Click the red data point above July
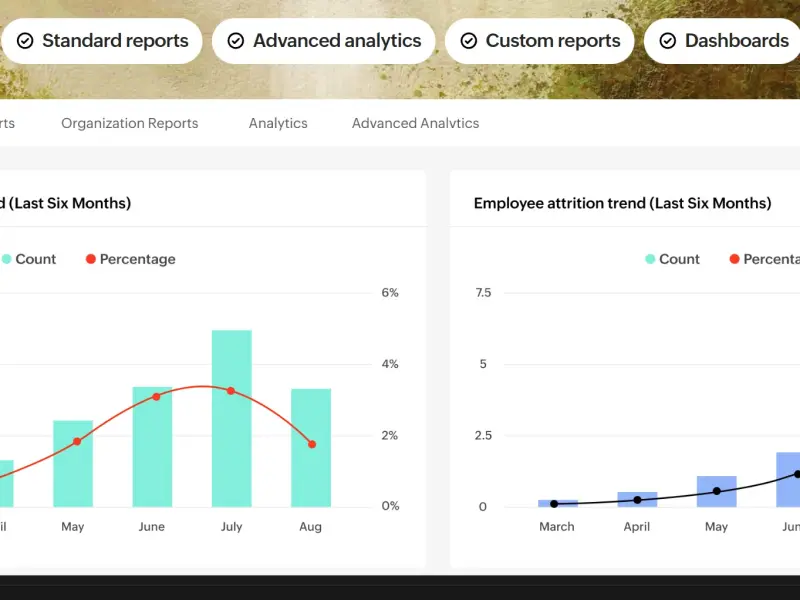The image size is (800, 600). click(231, 391)
